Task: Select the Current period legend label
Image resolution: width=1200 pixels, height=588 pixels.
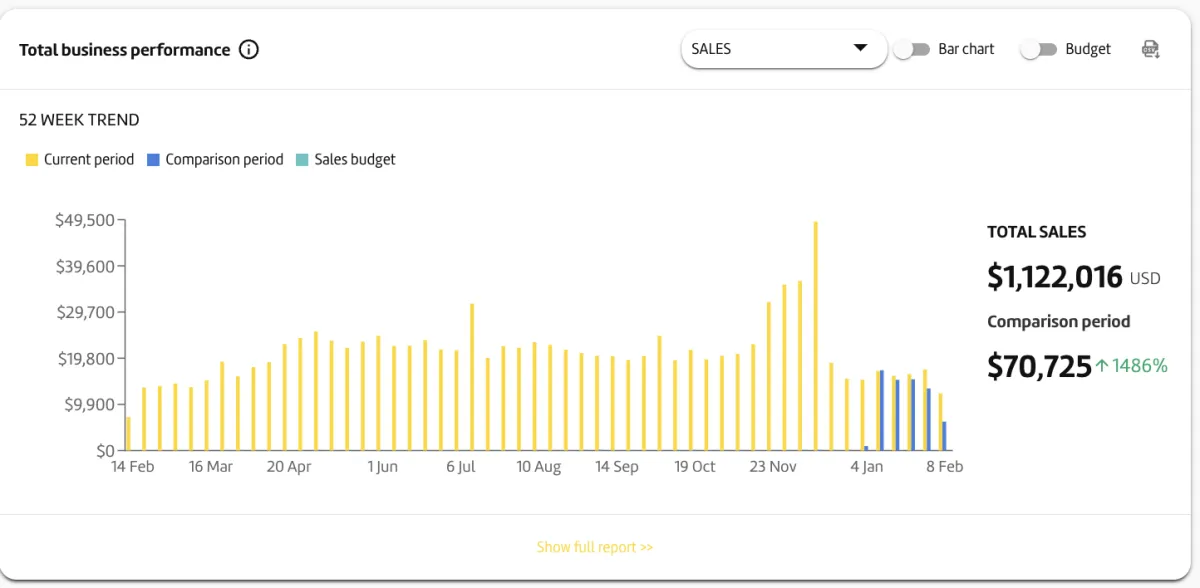Action: 89,160
